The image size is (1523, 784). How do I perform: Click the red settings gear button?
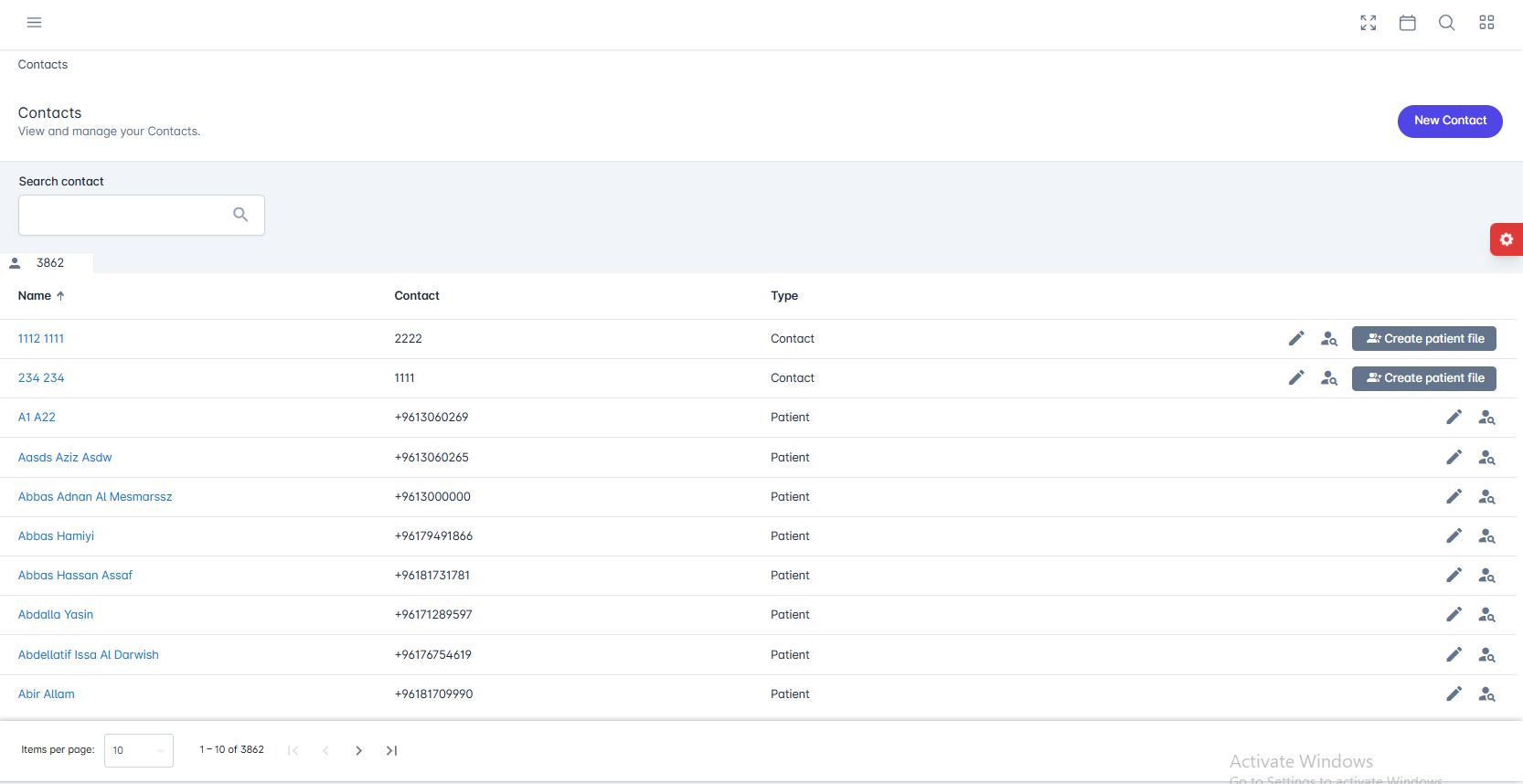(x=1506, y=239)
